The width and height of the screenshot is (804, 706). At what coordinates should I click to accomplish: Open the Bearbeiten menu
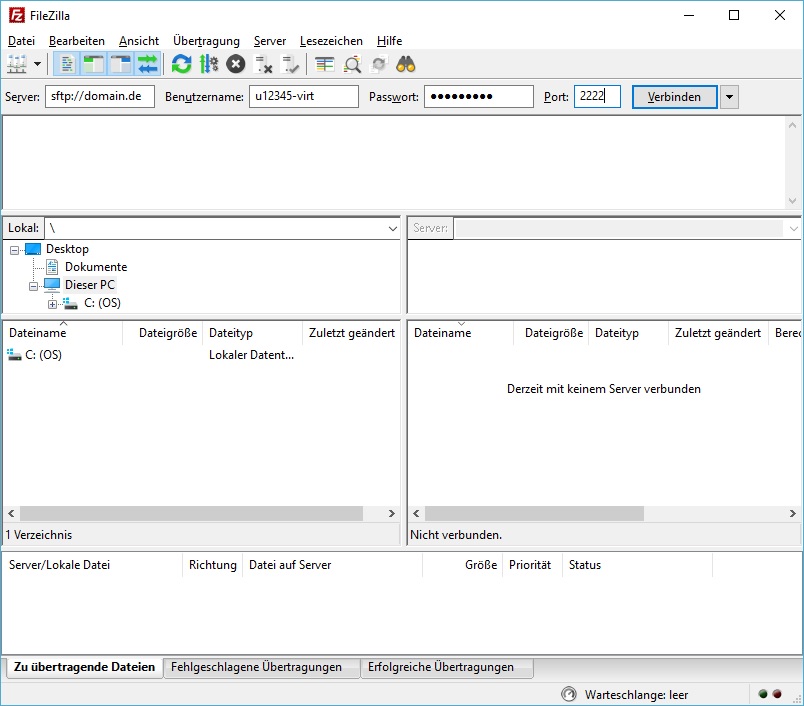(77, 41)
